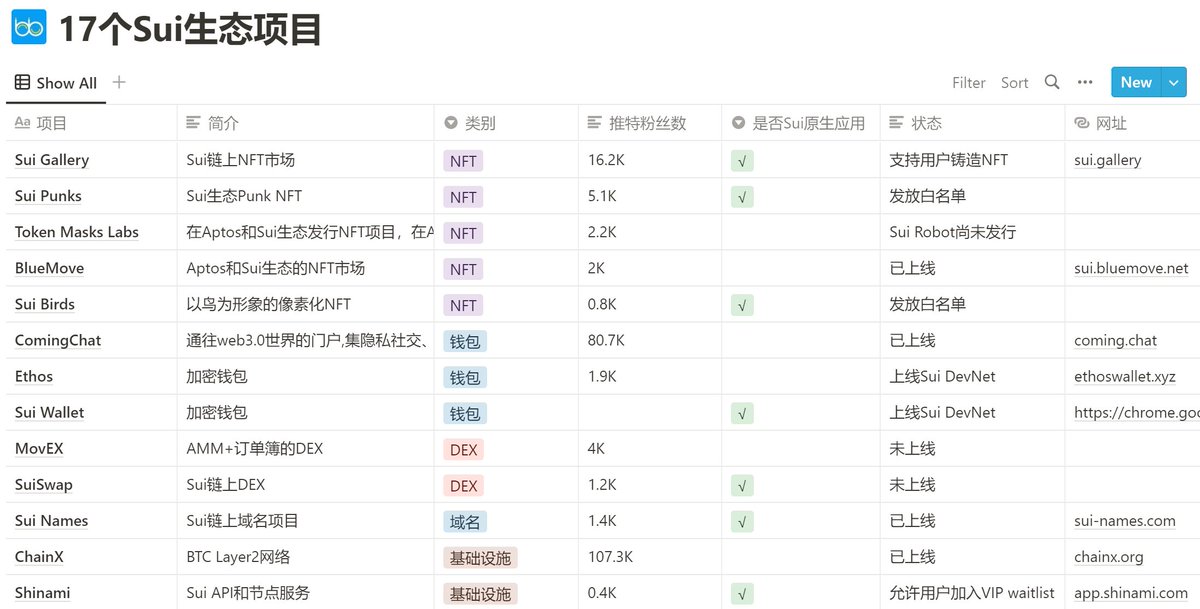Open the sui.bluemove.net link
The image size is (1200, 609).
1132,268
